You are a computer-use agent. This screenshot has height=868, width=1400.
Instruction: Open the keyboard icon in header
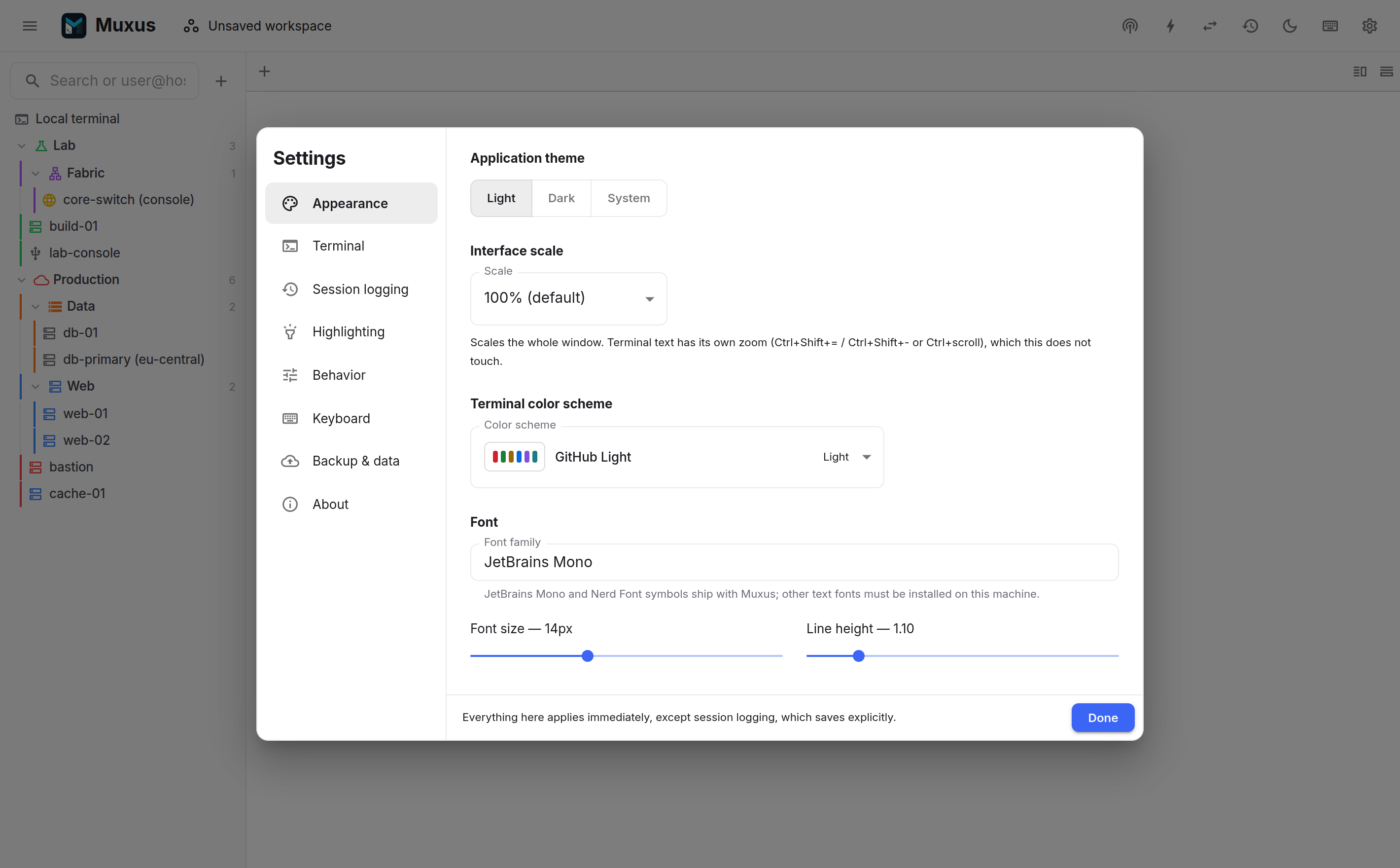[x=1330, y=26]
